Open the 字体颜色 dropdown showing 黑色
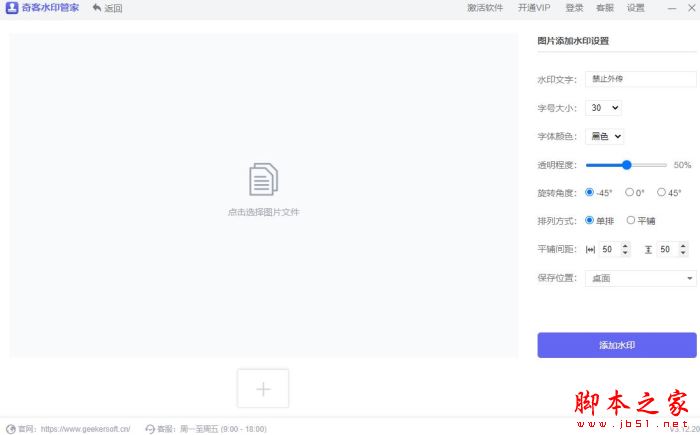The width and height of the screenshot is (700, 435). click(x=604, y=136)
